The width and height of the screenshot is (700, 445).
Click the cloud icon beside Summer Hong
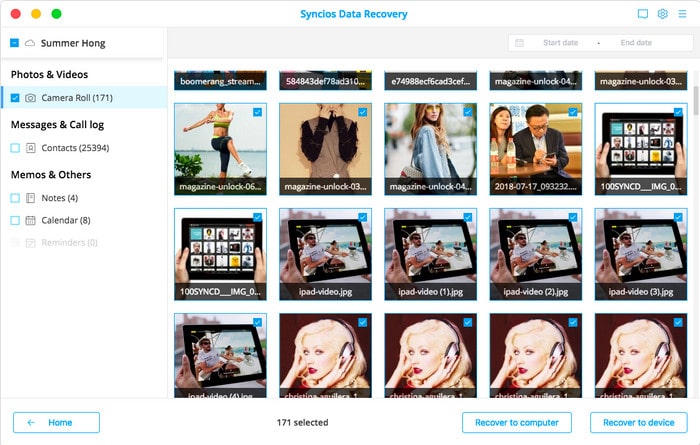pyautogui.click(x=30, y=44)
